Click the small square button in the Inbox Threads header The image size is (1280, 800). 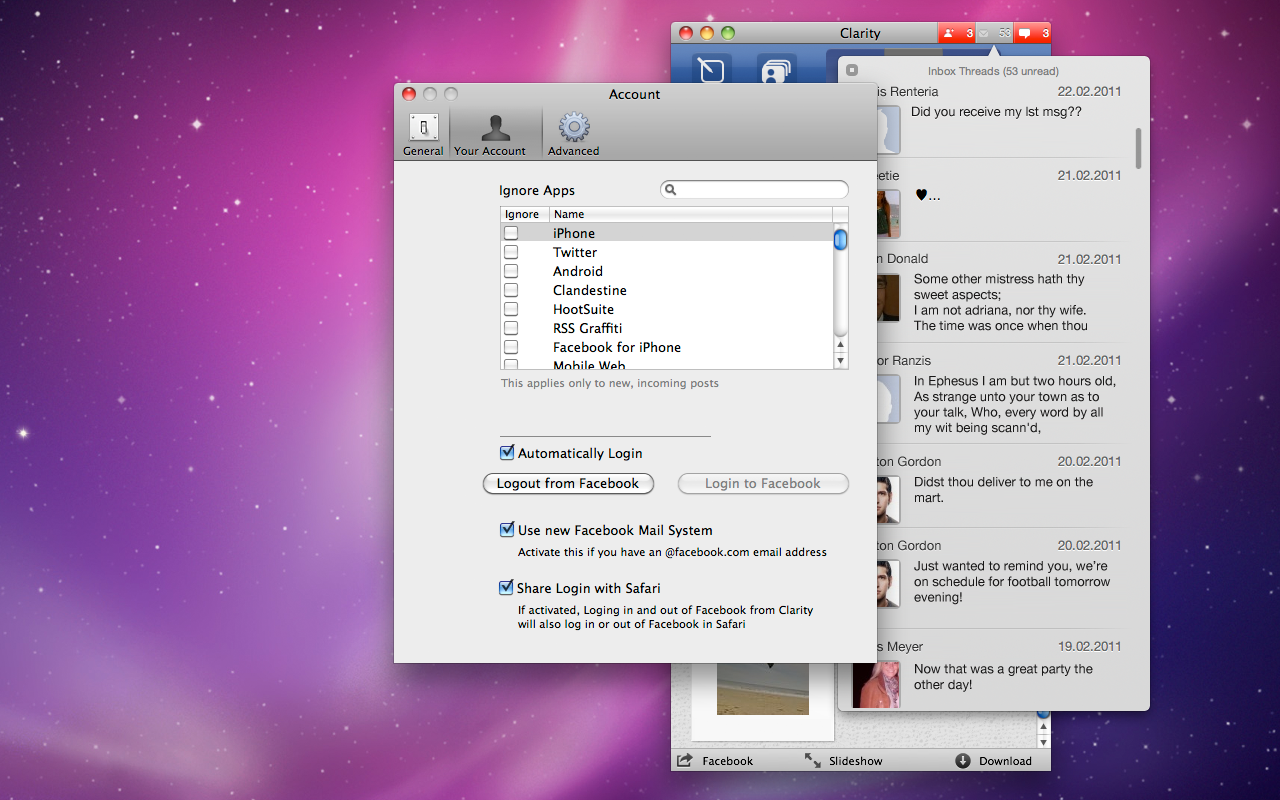coord(852,70)
